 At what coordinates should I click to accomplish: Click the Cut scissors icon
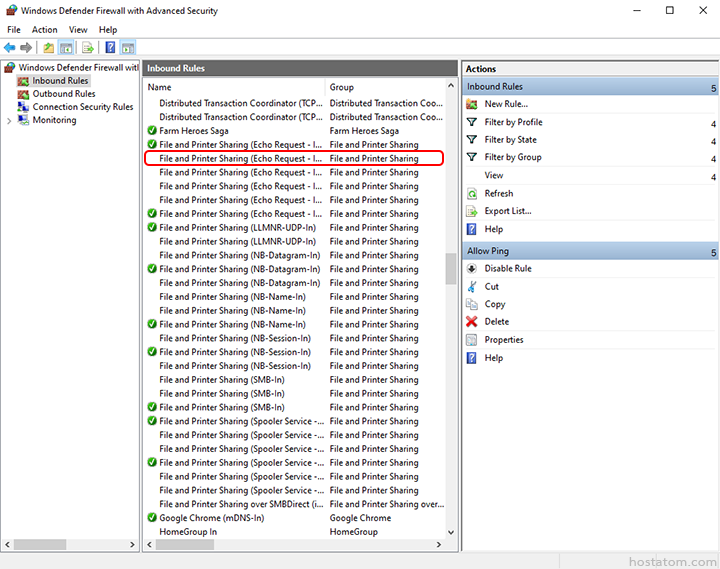[473, 286]
